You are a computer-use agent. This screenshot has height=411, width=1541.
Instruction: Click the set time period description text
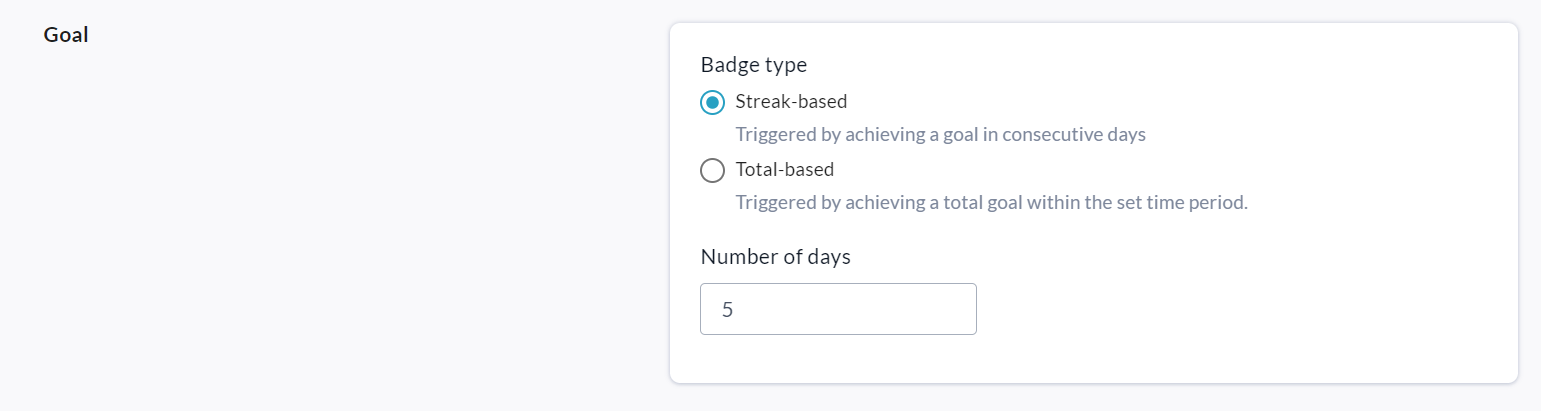coord(991,202)
